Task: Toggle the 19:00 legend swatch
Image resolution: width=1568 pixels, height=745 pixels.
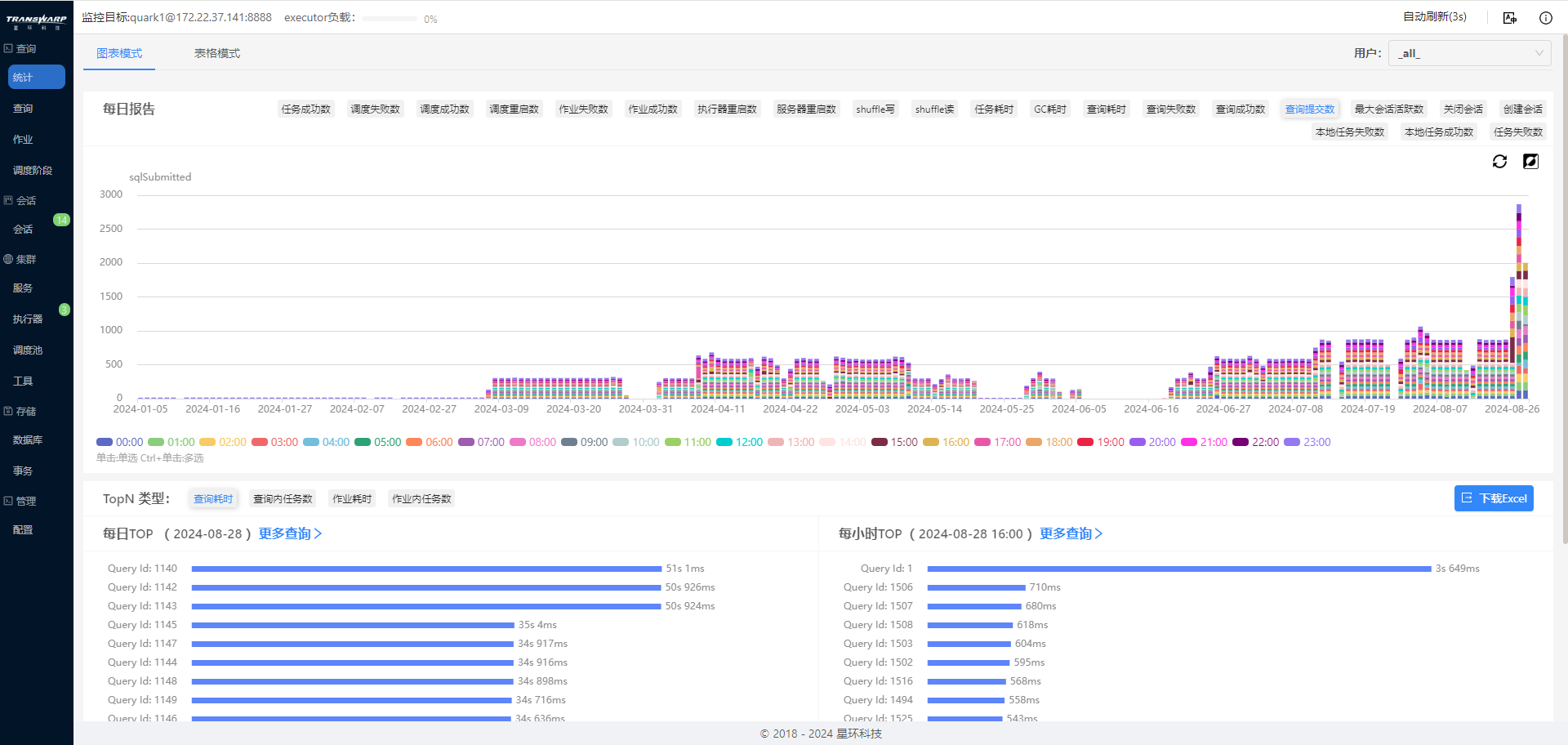Action: [x=1085, y=442]
